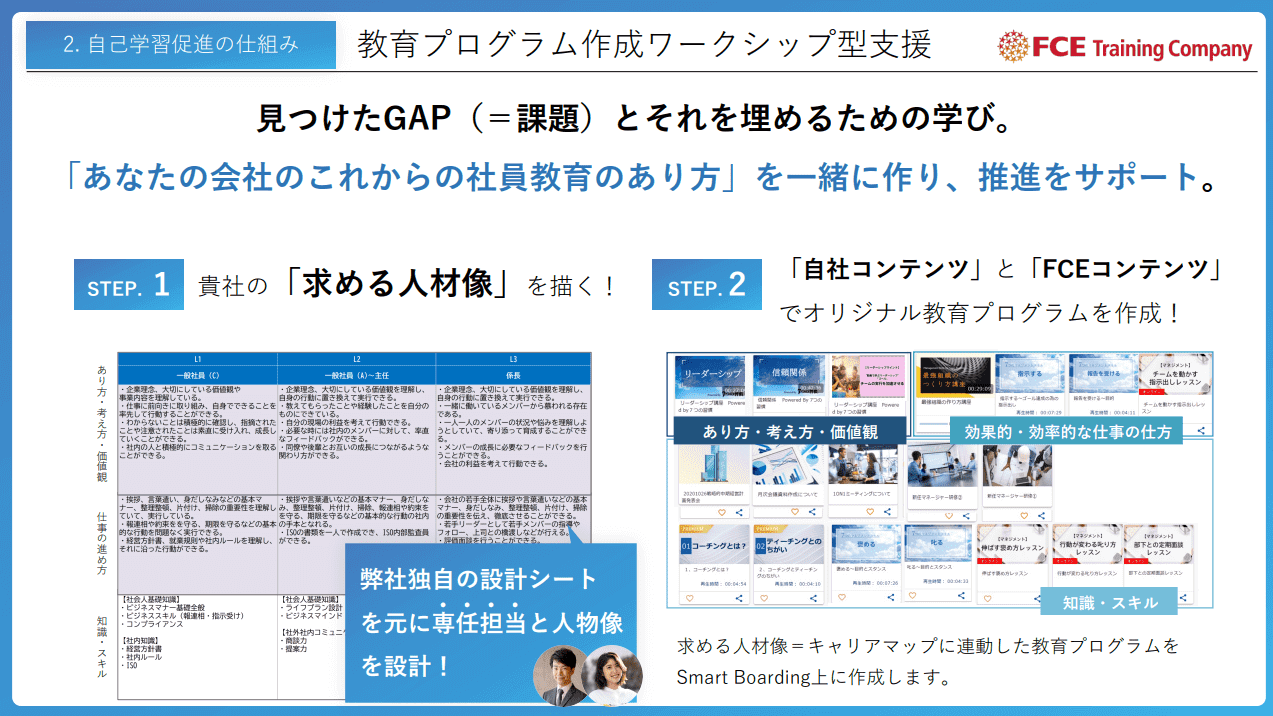This screenshot has height=716, width=1273.
Task: Click the 弊社独自の設計シート callout box
Action: pos(492,622)
